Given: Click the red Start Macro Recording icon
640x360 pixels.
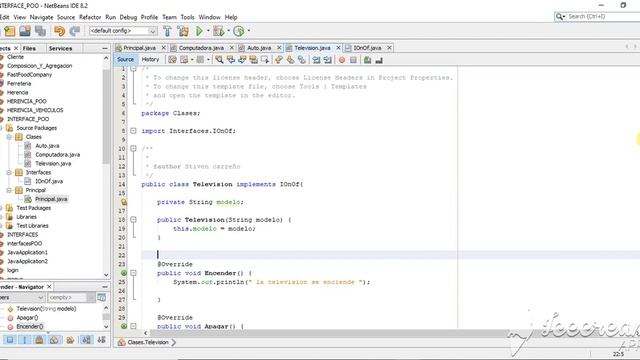Looking at the screenshot, I should coord(342,60).
